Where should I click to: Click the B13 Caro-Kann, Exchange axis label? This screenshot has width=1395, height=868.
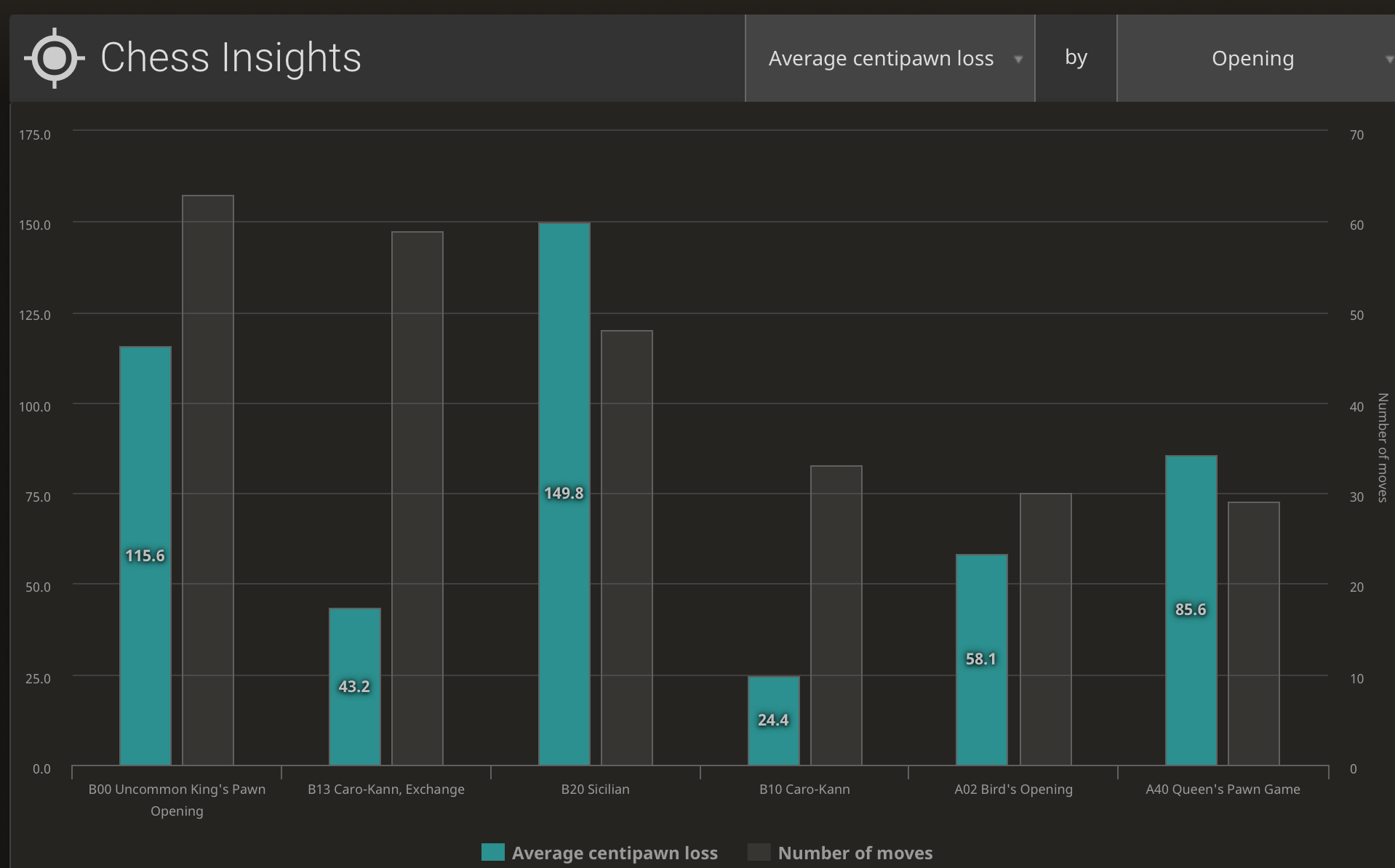(x=385, y=789)
